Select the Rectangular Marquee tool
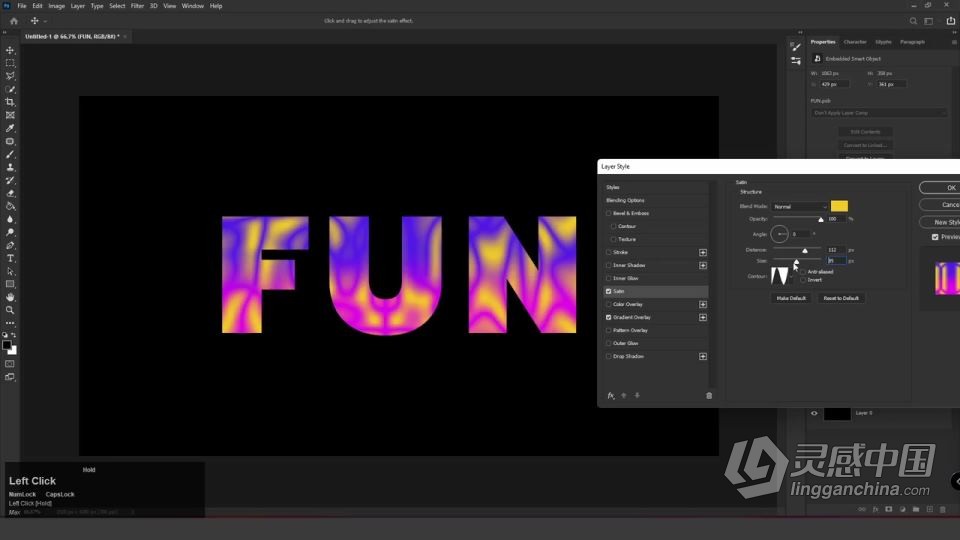960x540 pixels. [10, 63]
